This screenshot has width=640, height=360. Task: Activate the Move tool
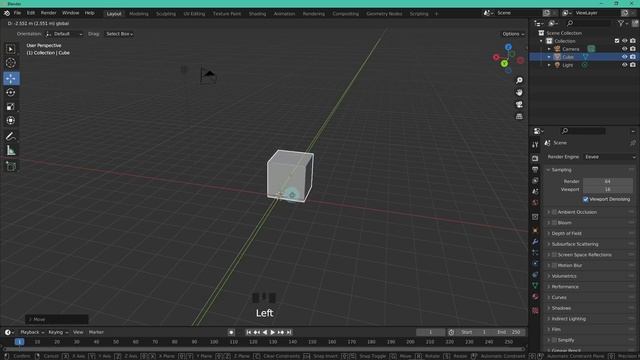click(11, 78)
